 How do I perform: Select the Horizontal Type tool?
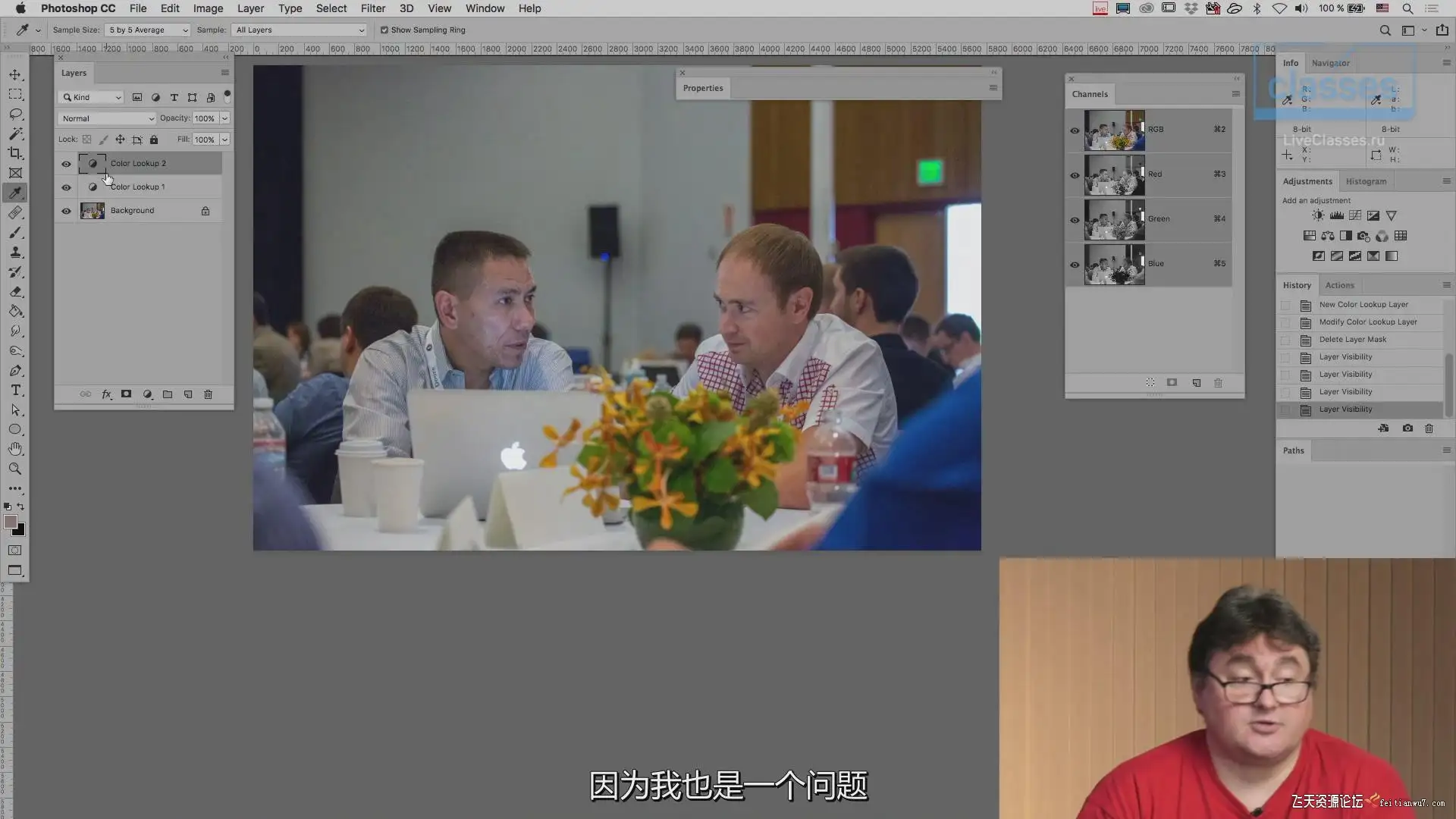point(15,390)
